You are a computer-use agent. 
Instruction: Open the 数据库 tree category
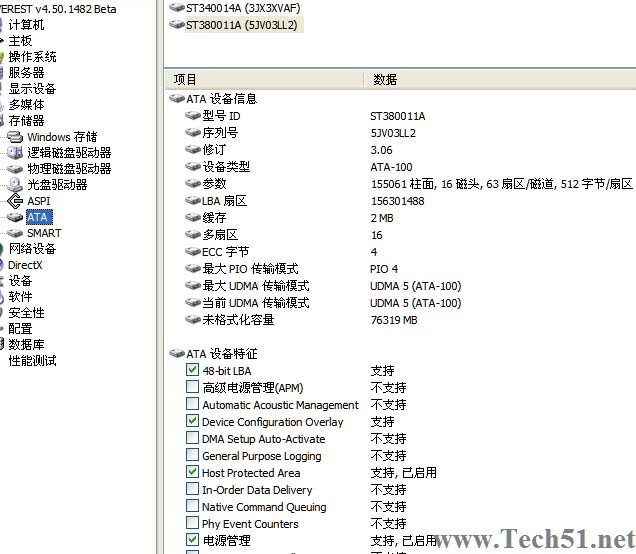[x=26, y=344]
